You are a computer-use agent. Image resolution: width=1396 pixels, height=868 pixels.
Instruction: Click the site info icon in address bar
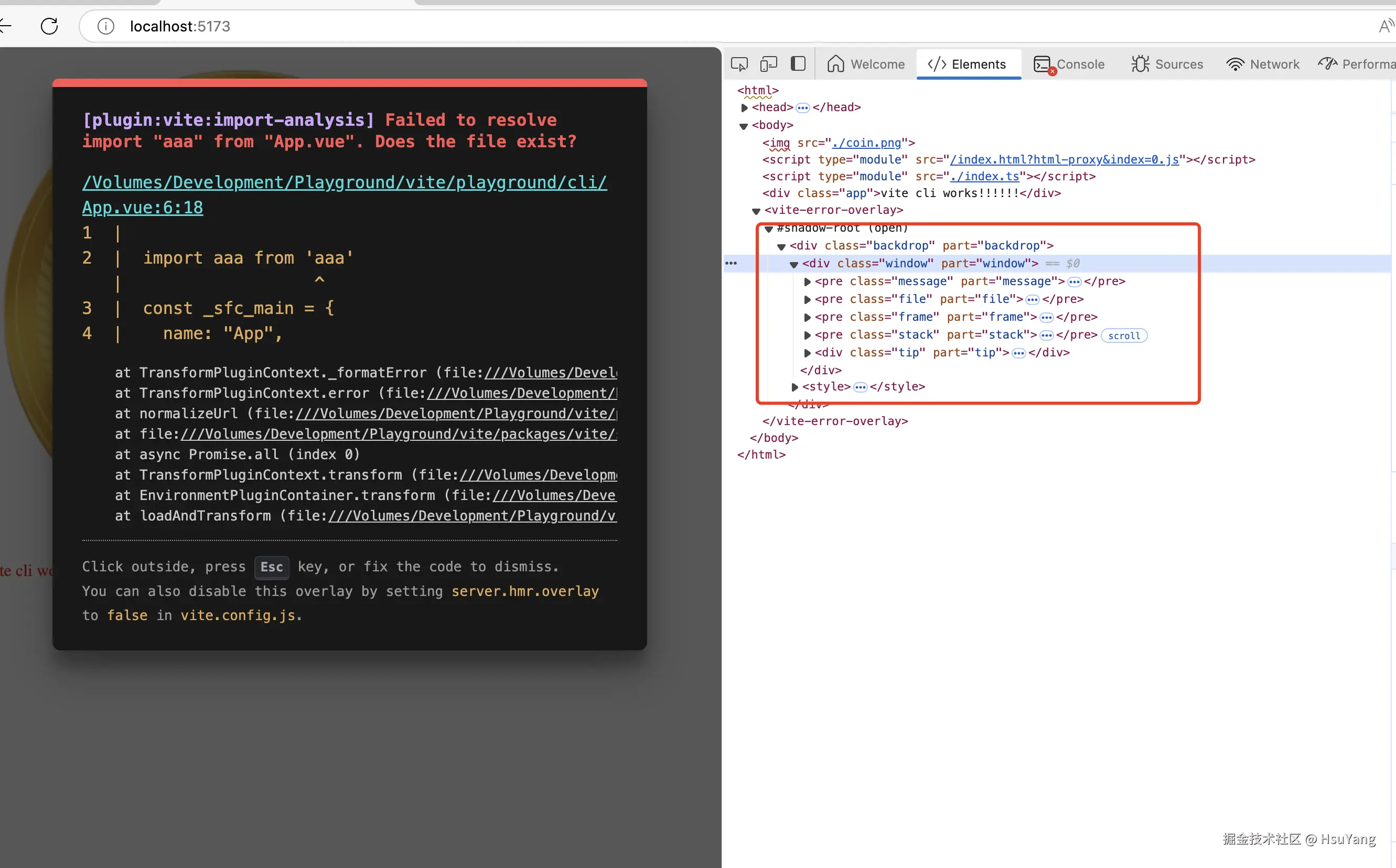coord(105,26)
